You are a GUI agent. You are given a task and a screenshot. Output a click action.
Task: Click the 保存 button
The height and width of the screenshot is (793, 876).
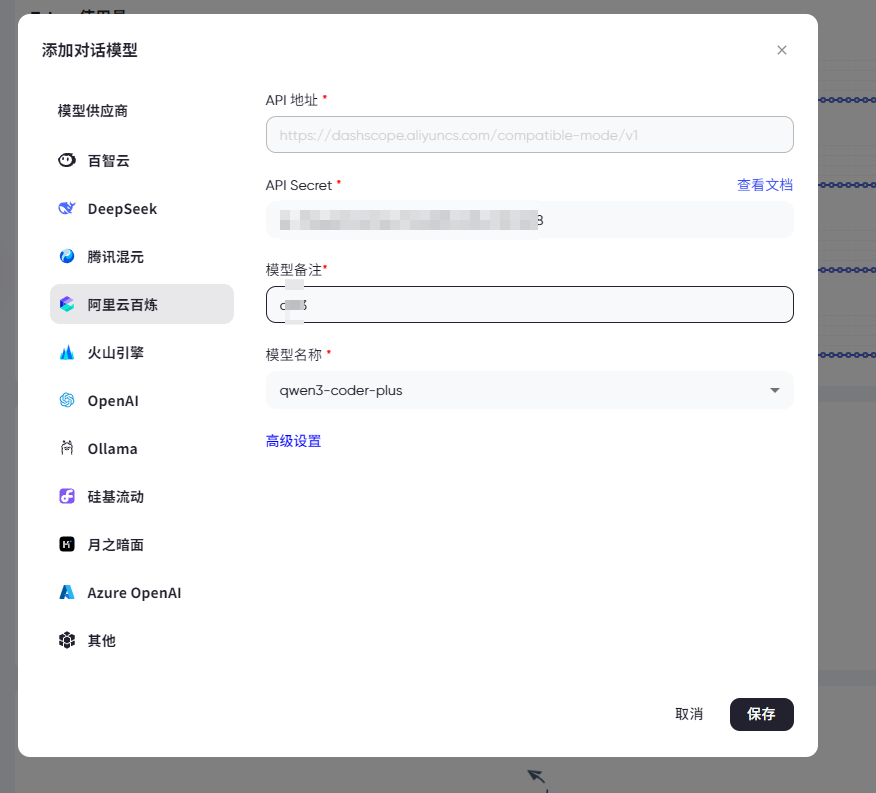tap(761, 714)
